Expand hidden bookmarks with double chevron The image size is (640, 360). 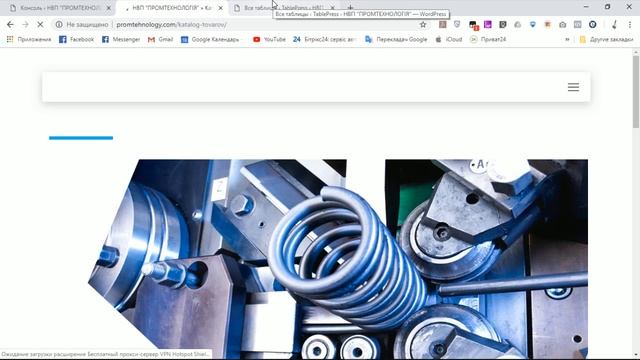click(x=567, y=39)
